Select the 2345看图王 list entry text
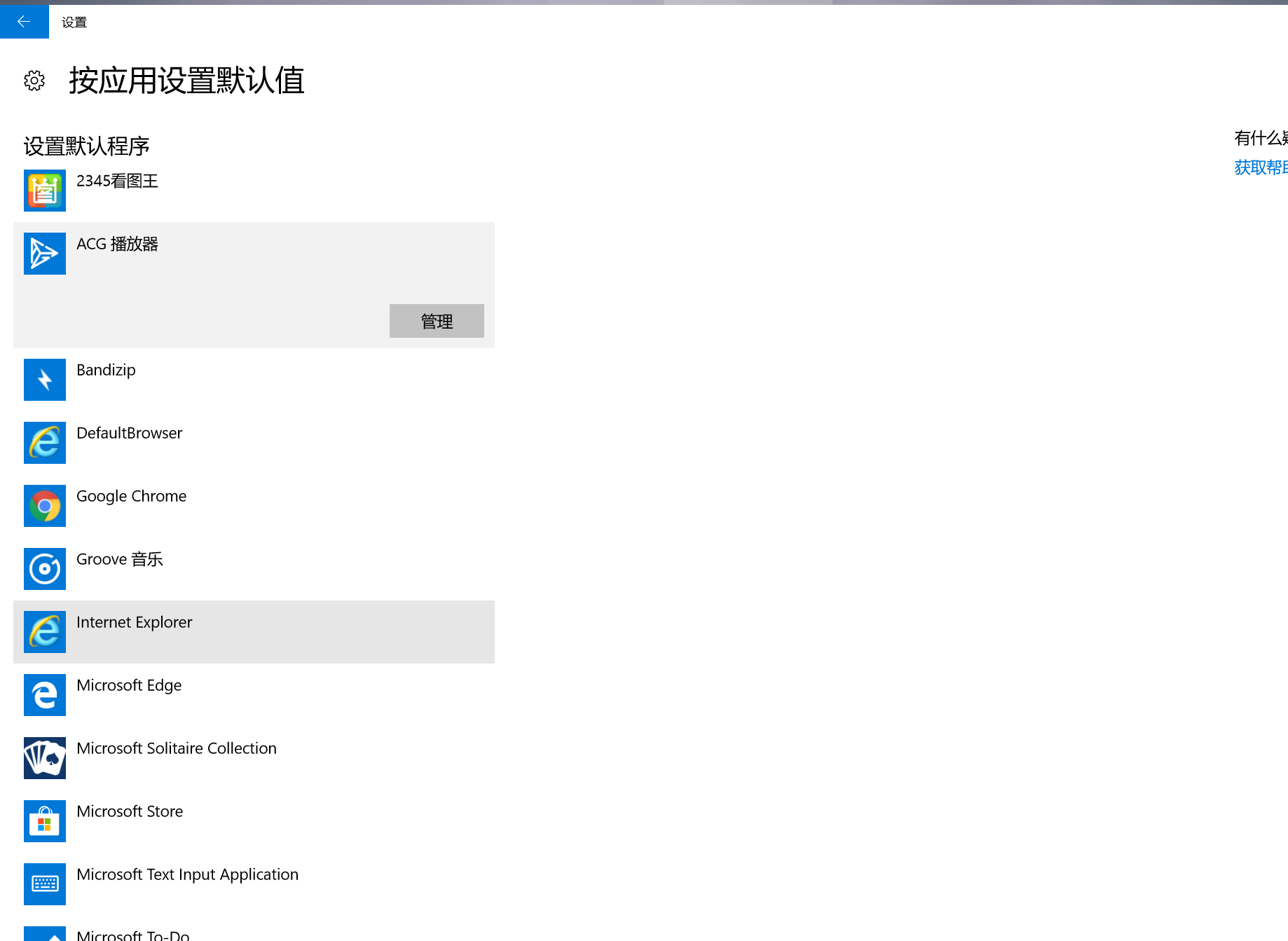This screenshot has width=1288, height=941. coord(117,181)
